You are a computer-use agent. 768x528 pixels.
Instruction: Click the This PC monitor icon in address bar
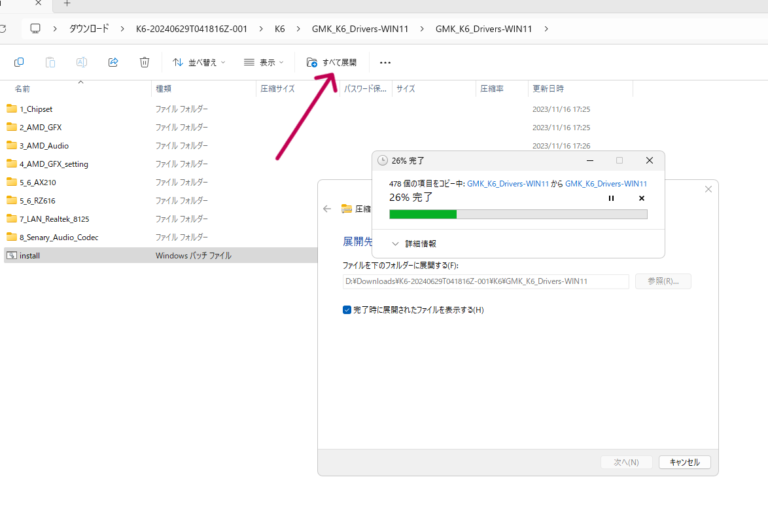[37, 28]
